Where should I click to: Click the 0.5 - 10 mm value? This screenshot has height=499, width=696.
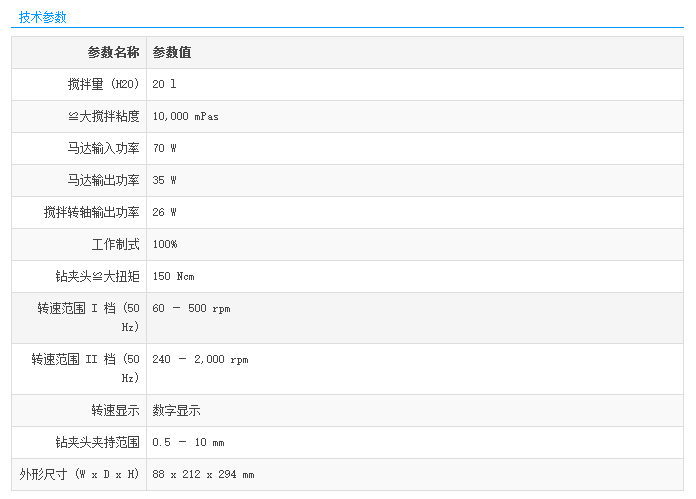pos(188,442)
